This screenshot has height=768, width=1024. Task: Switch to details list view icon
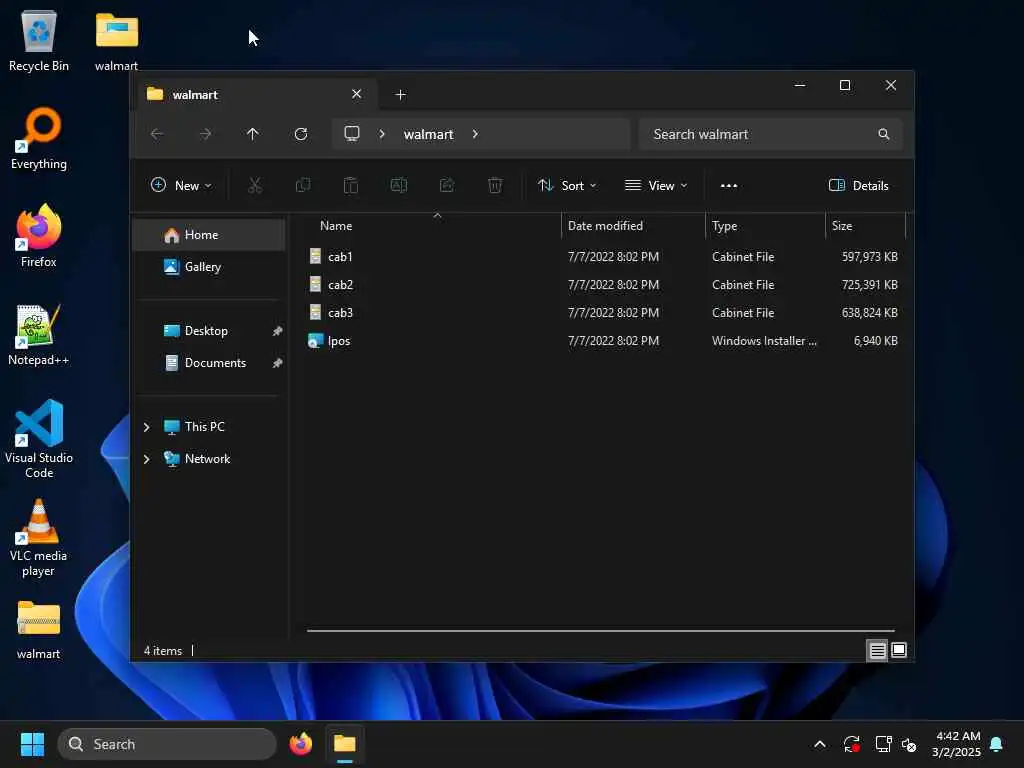tap(877, 650)
